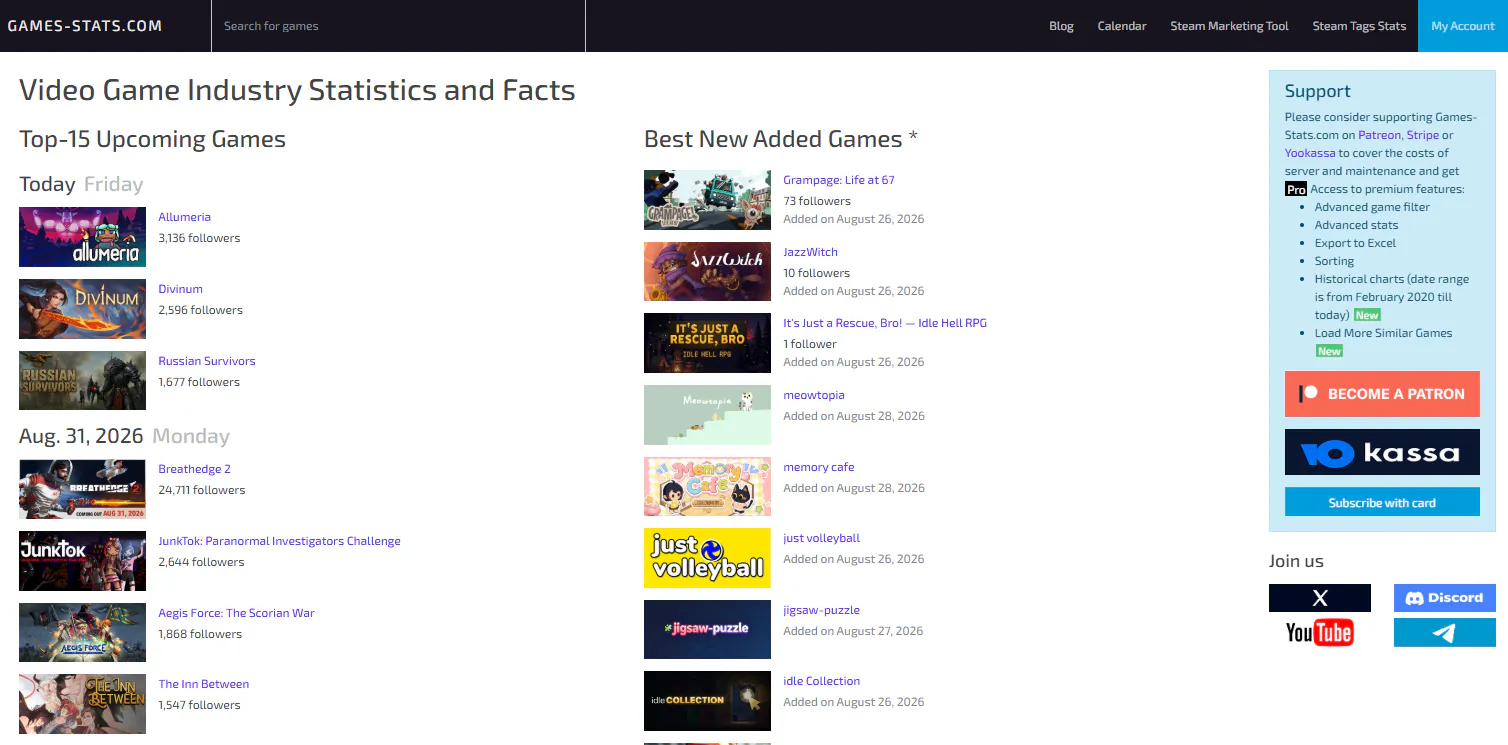Viewport: 1508px width, 745px height.
Task: Click the 'Aug. 31, 2026' date heading
Action: coord(82,436)
